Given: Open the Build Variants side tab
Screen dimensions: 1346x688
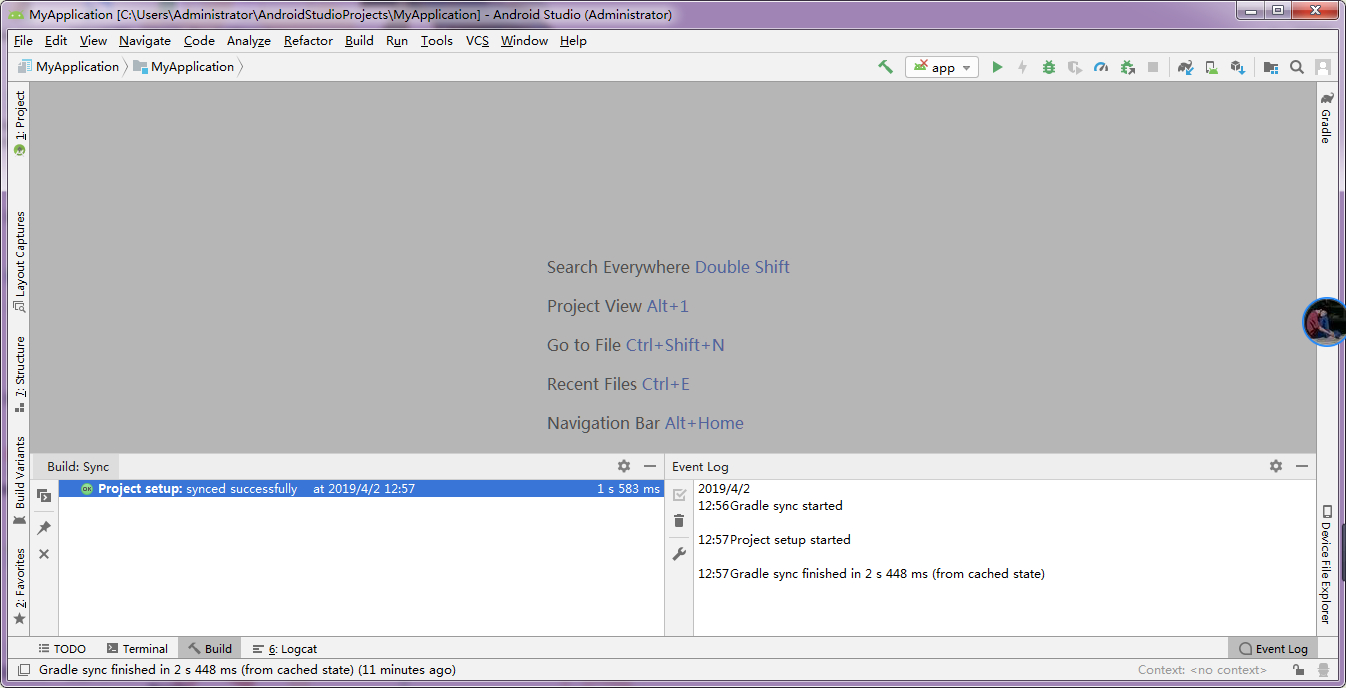Looking at the screenshot, I should pos(19,481).
